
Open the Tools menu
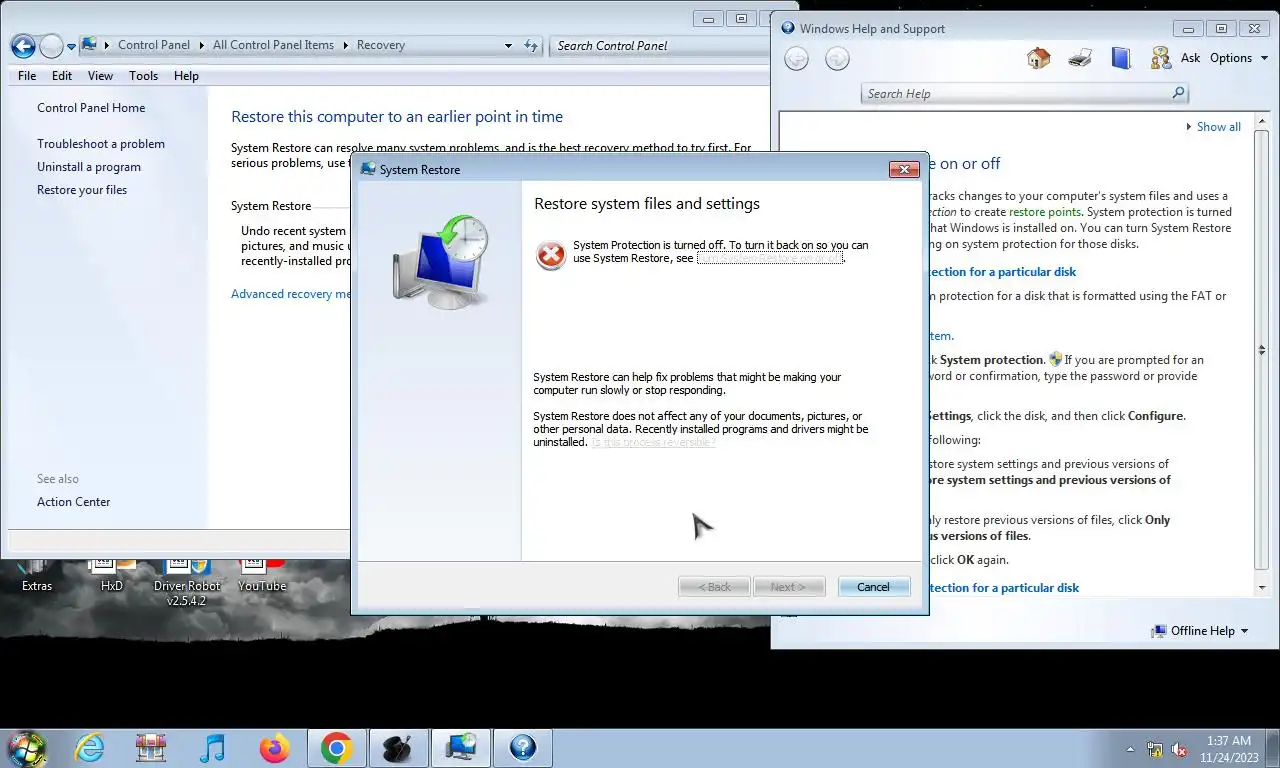[x=143, y=76]
